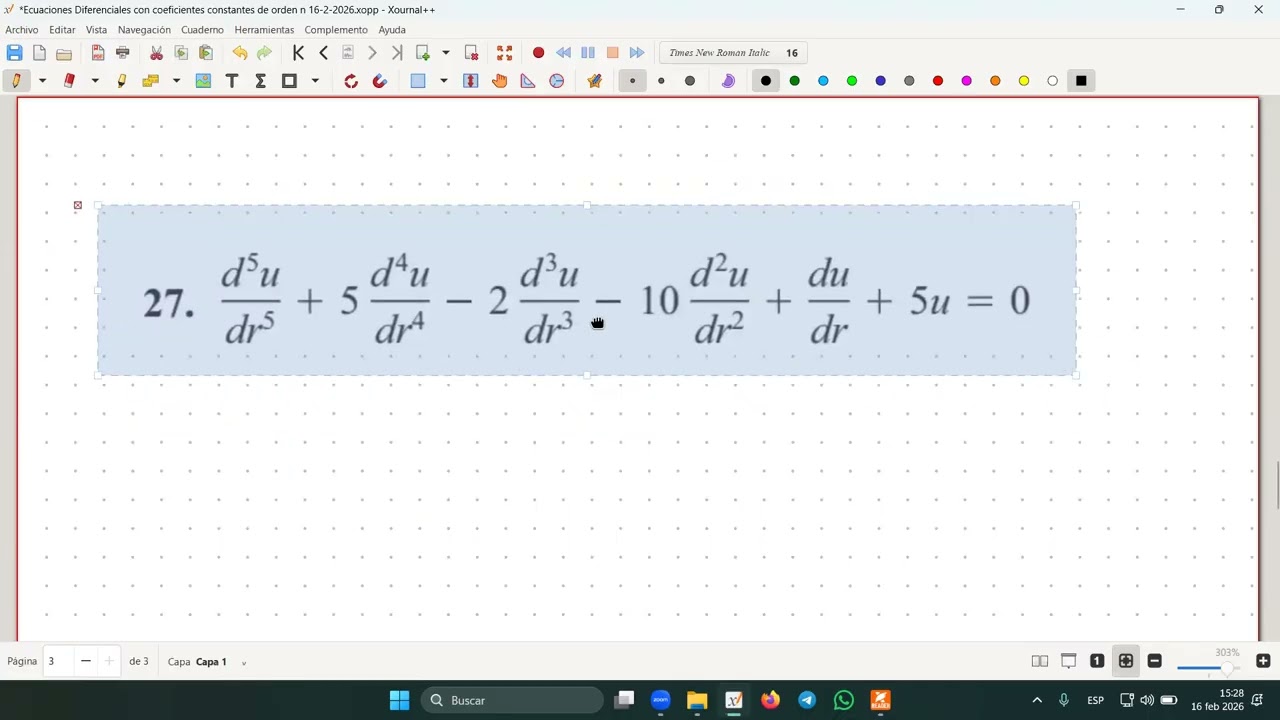Toggle grid snapping magnet icon
Viewport: 1280px width, 720px height.
pos(380,81)
